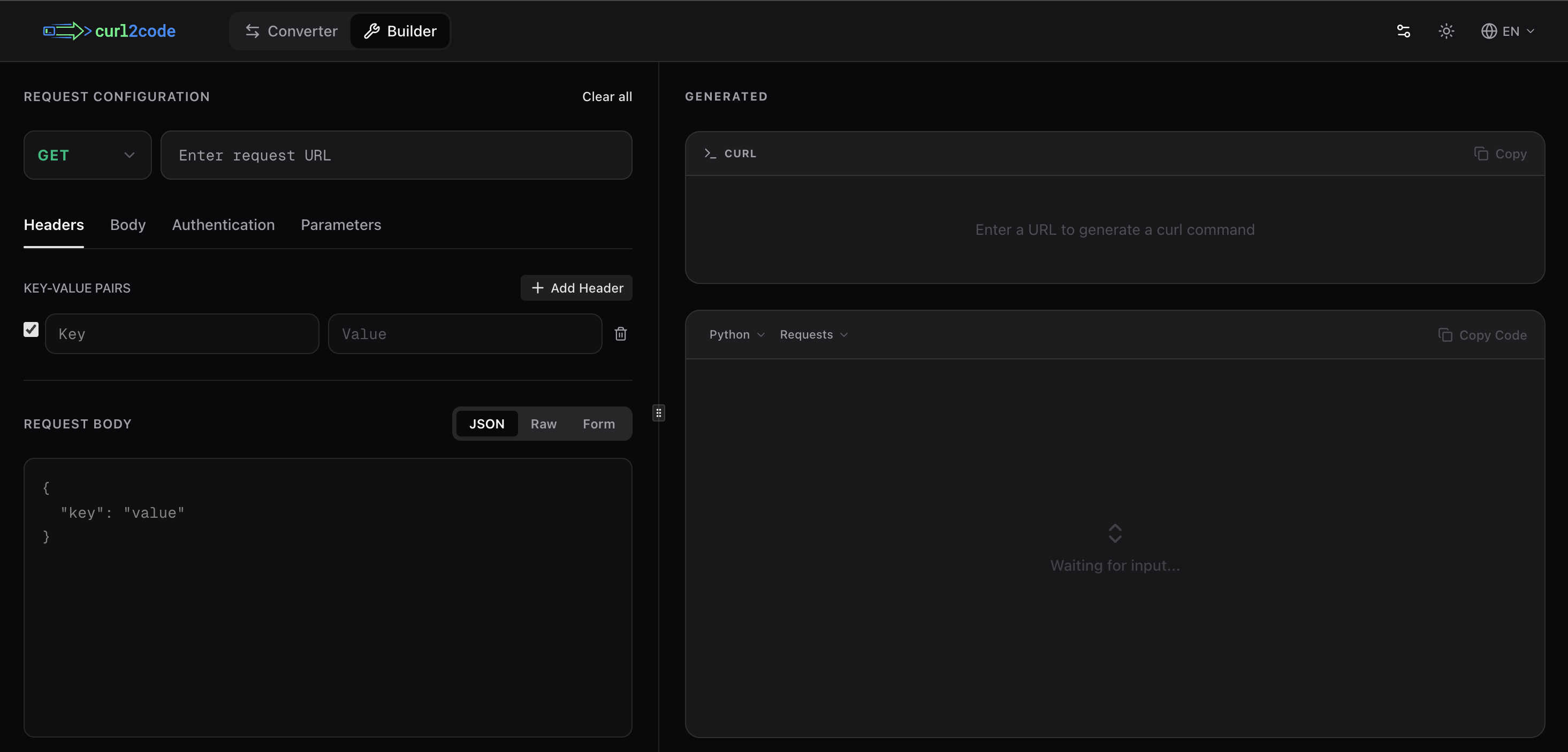Switch to light theme with the sun icon
Image resolution: width=1568 pixels, height=752 pixels.
tap(1447, 31)
